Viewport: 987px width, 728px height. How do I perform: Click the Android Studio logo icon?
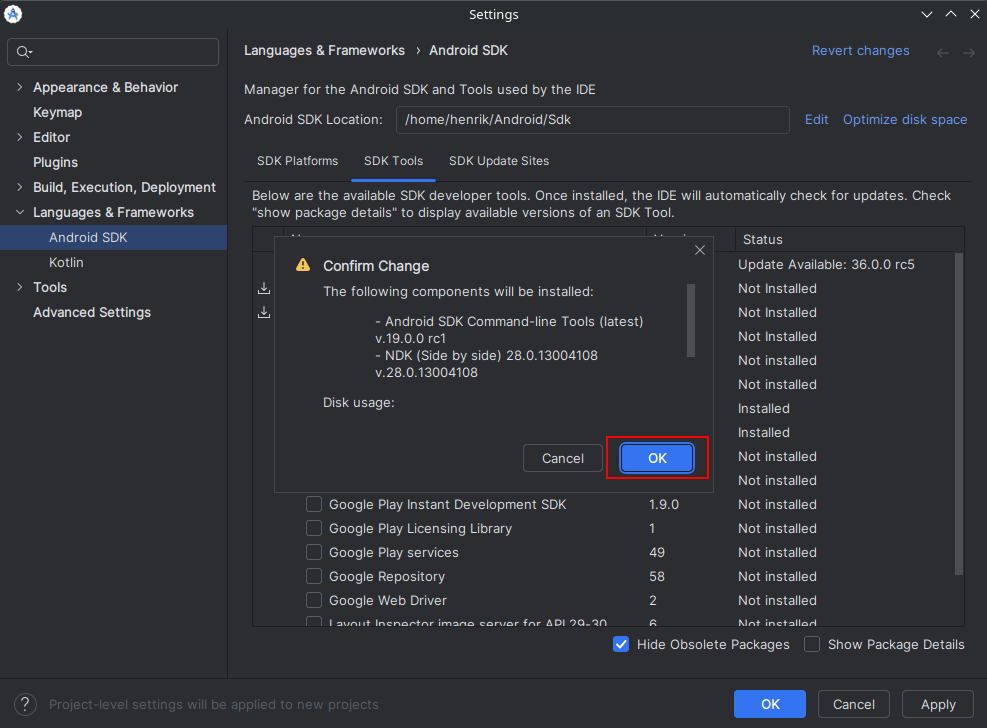(13, 14)
